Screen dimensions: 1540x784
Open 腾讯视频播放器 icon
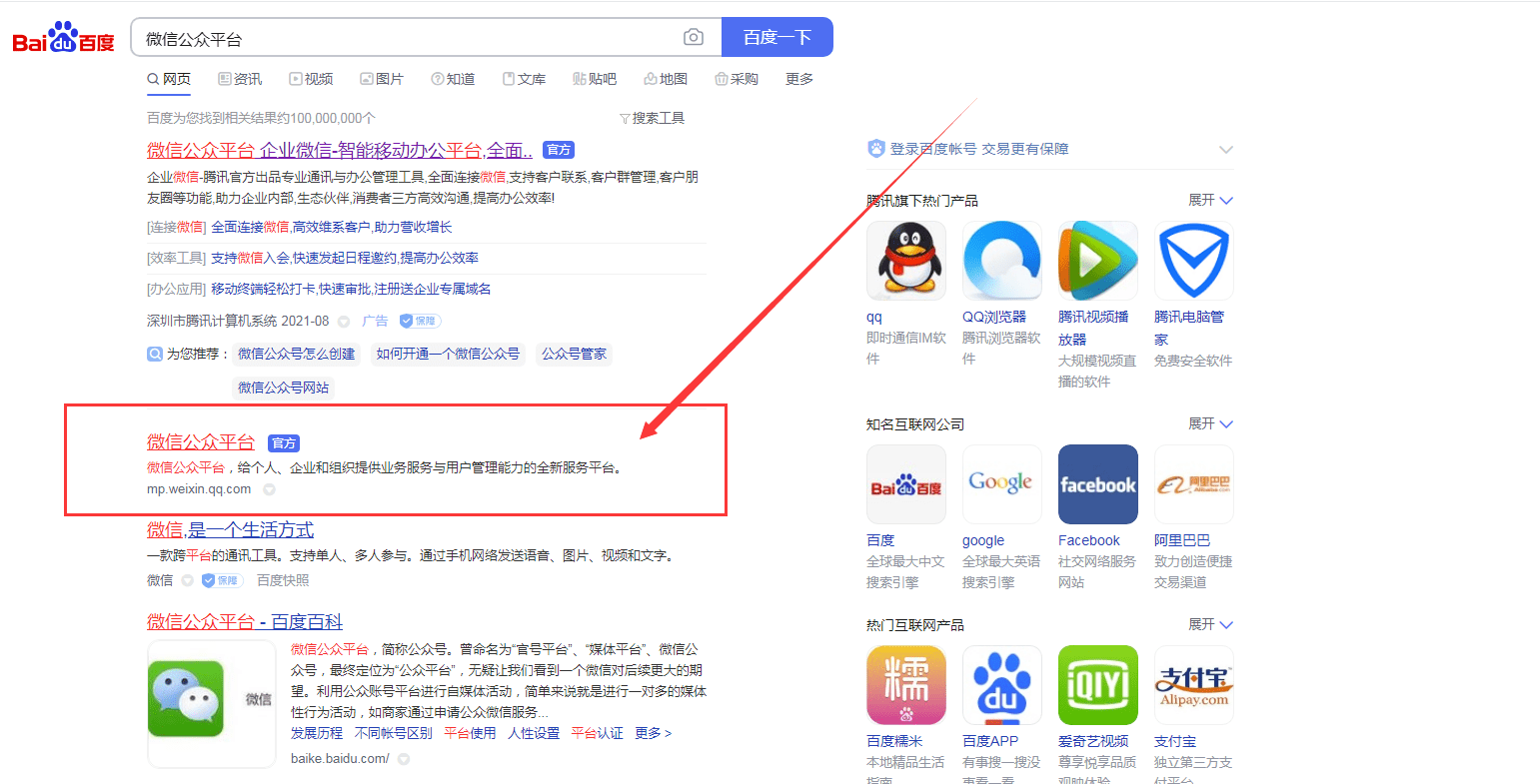pyautogui.click(x=1098, y=261)
